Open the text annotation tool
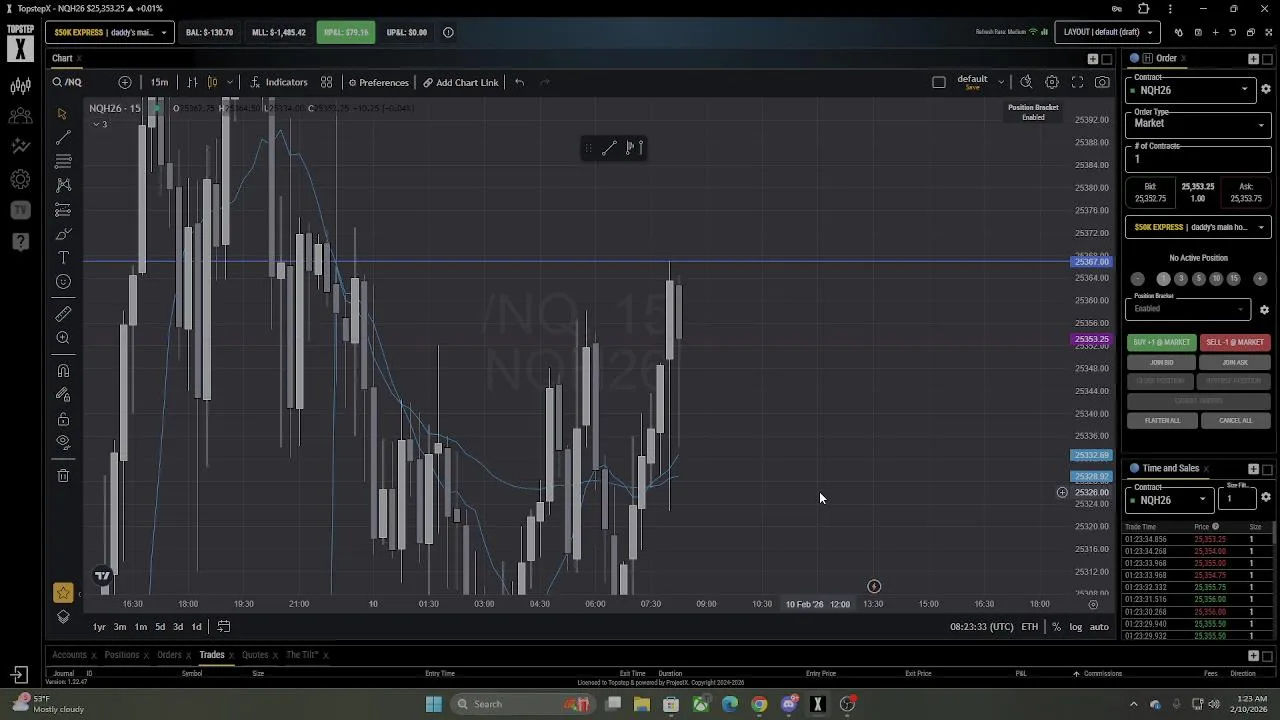Image resolution: width=1280 pixels, height=720 pixels. click(x=63, y=258)
